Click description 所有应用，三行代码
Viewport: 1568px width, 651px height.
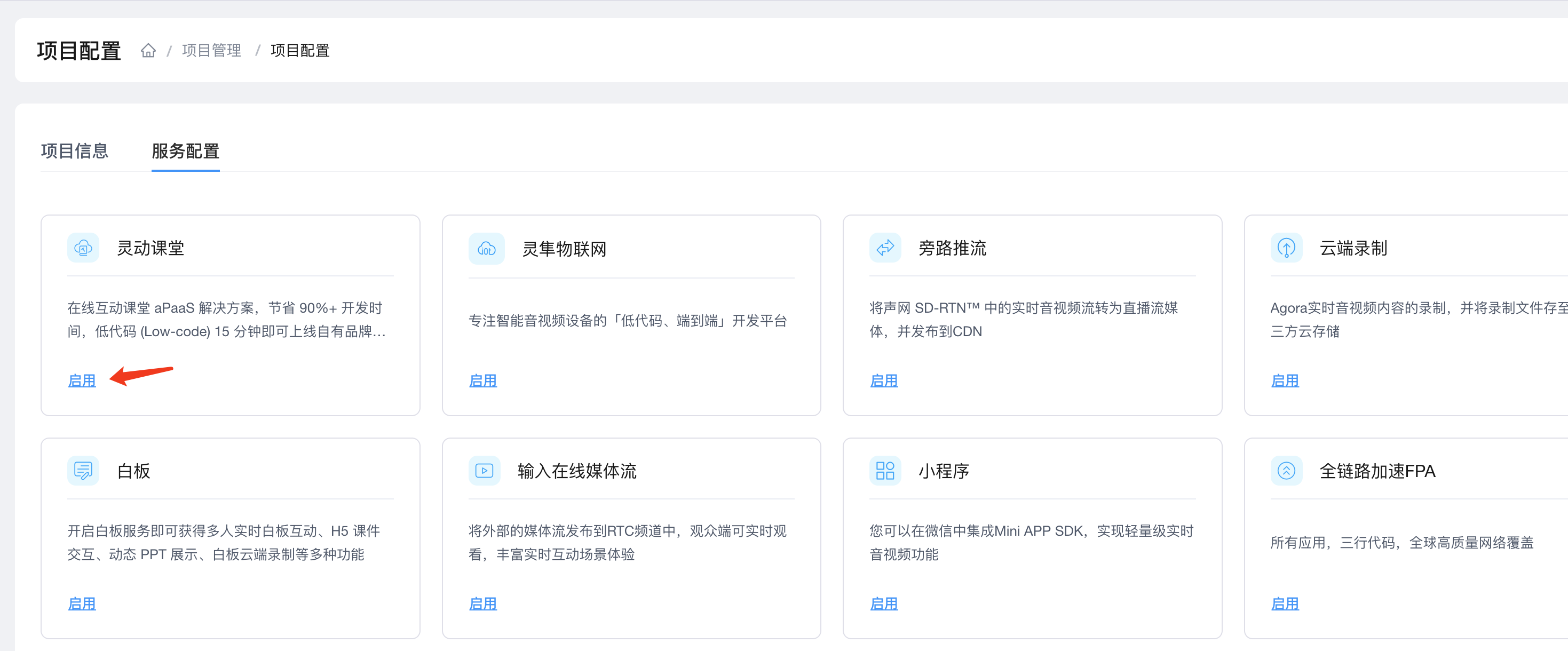(1402, 543)
